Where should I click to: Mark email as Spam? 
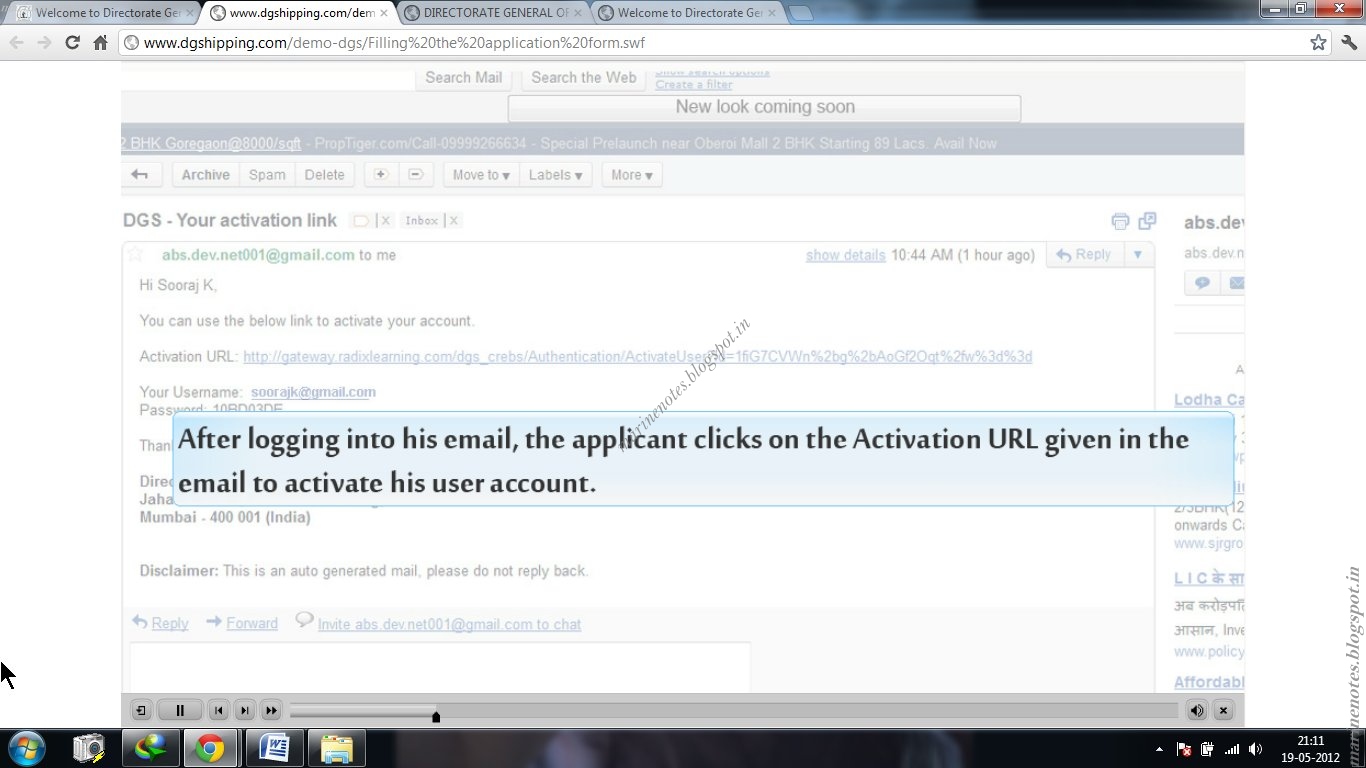pos(267,175)
